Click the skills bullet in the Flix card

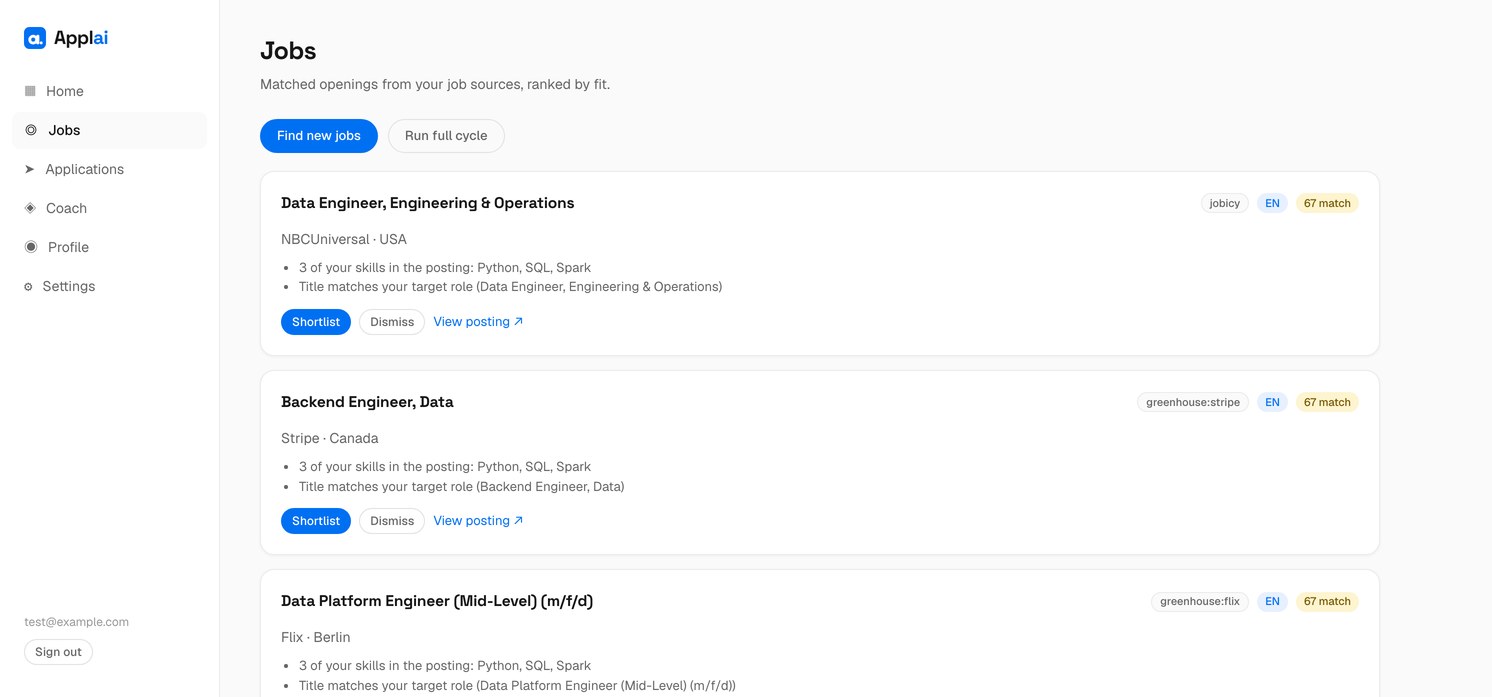(445, 666)
